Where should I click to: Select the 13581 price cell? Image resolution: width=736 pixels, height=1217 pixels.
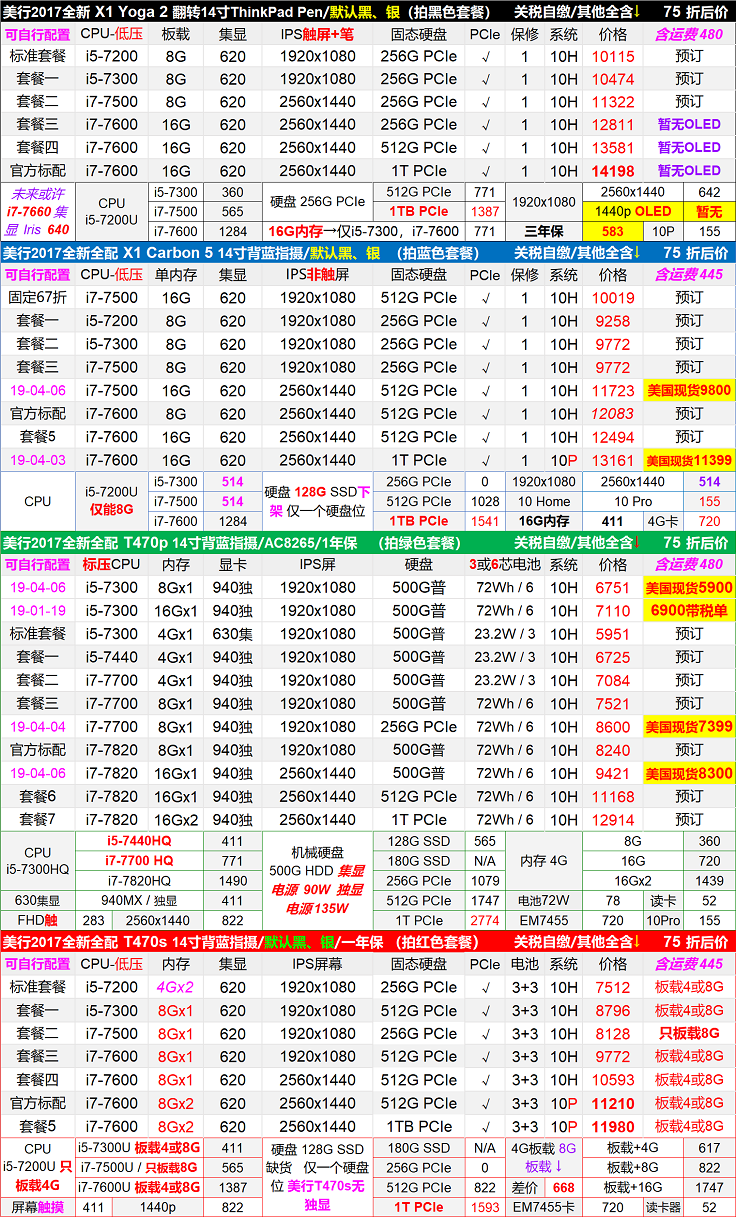tap(613, 148)
